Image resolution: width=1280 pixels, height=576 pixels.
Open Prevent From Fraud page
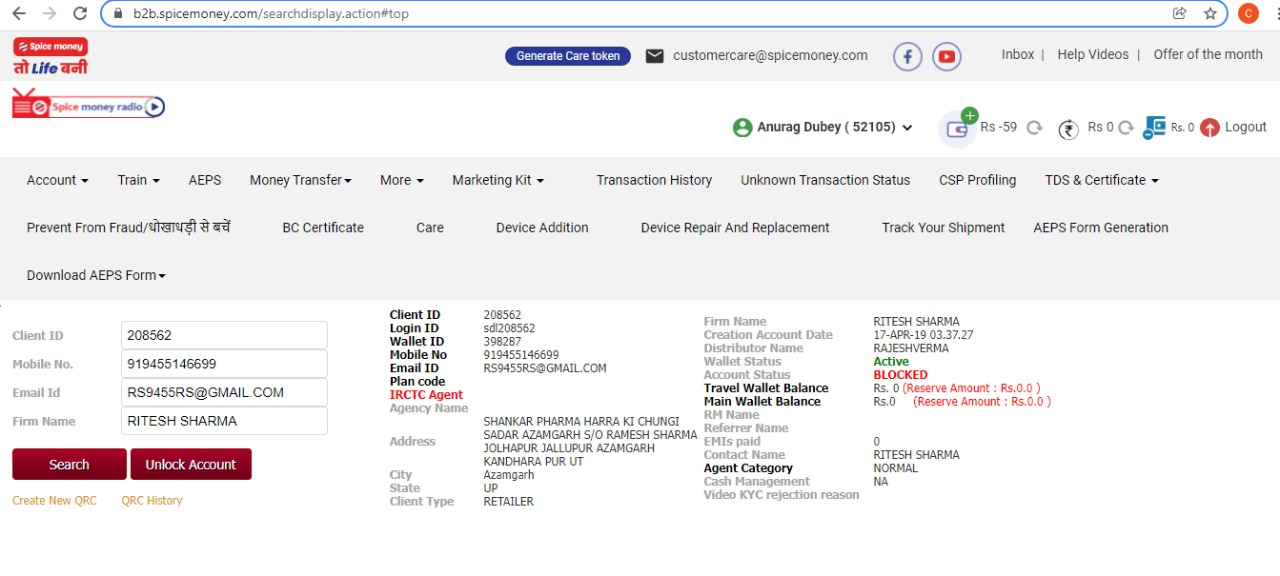(x=128, y=227)
